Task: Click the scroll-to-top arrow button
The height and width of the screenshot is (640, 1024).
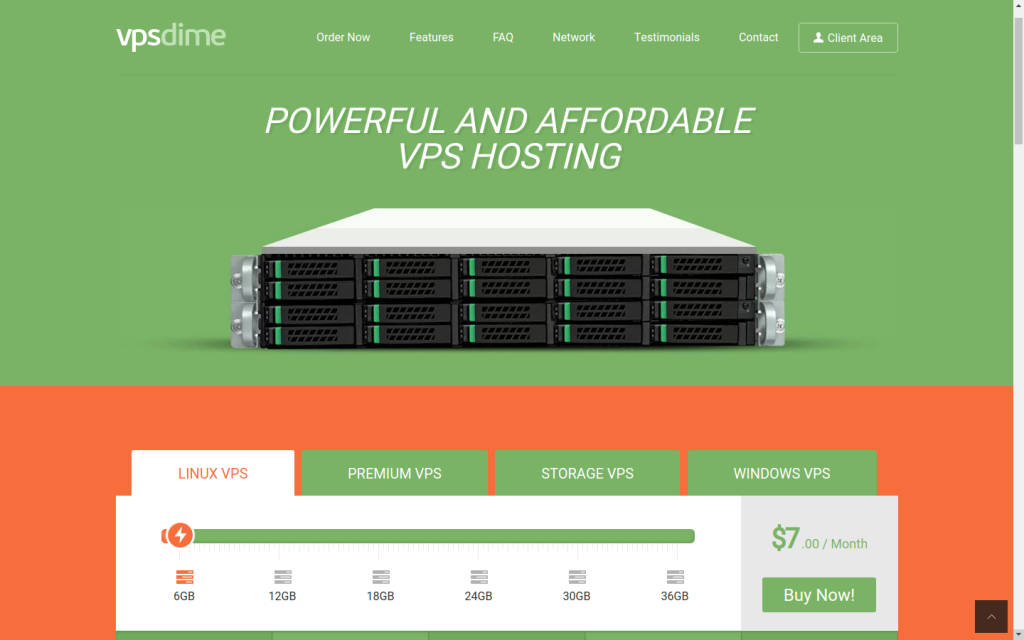Action: 991,616
